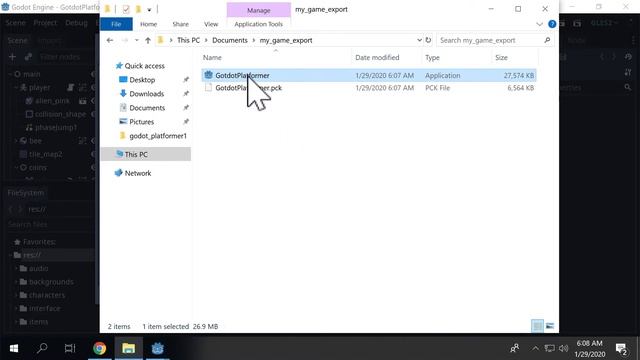Open the notification center
Screen dimensions: 640x360
pyautogui.click(x=621, y=349)
